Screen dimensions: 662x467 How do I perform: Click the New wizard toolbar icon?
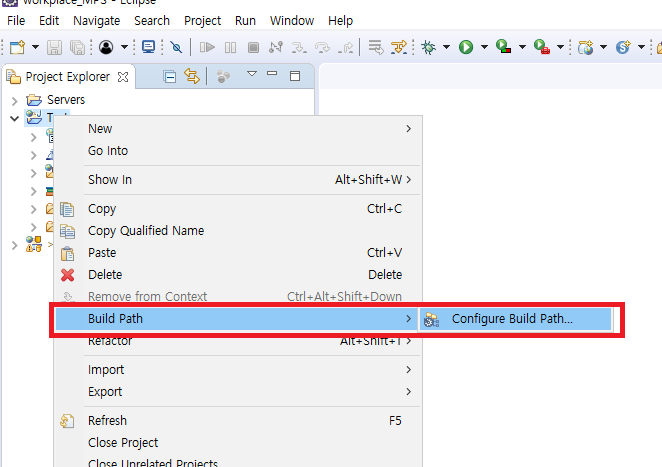click(x=17, y=47)
